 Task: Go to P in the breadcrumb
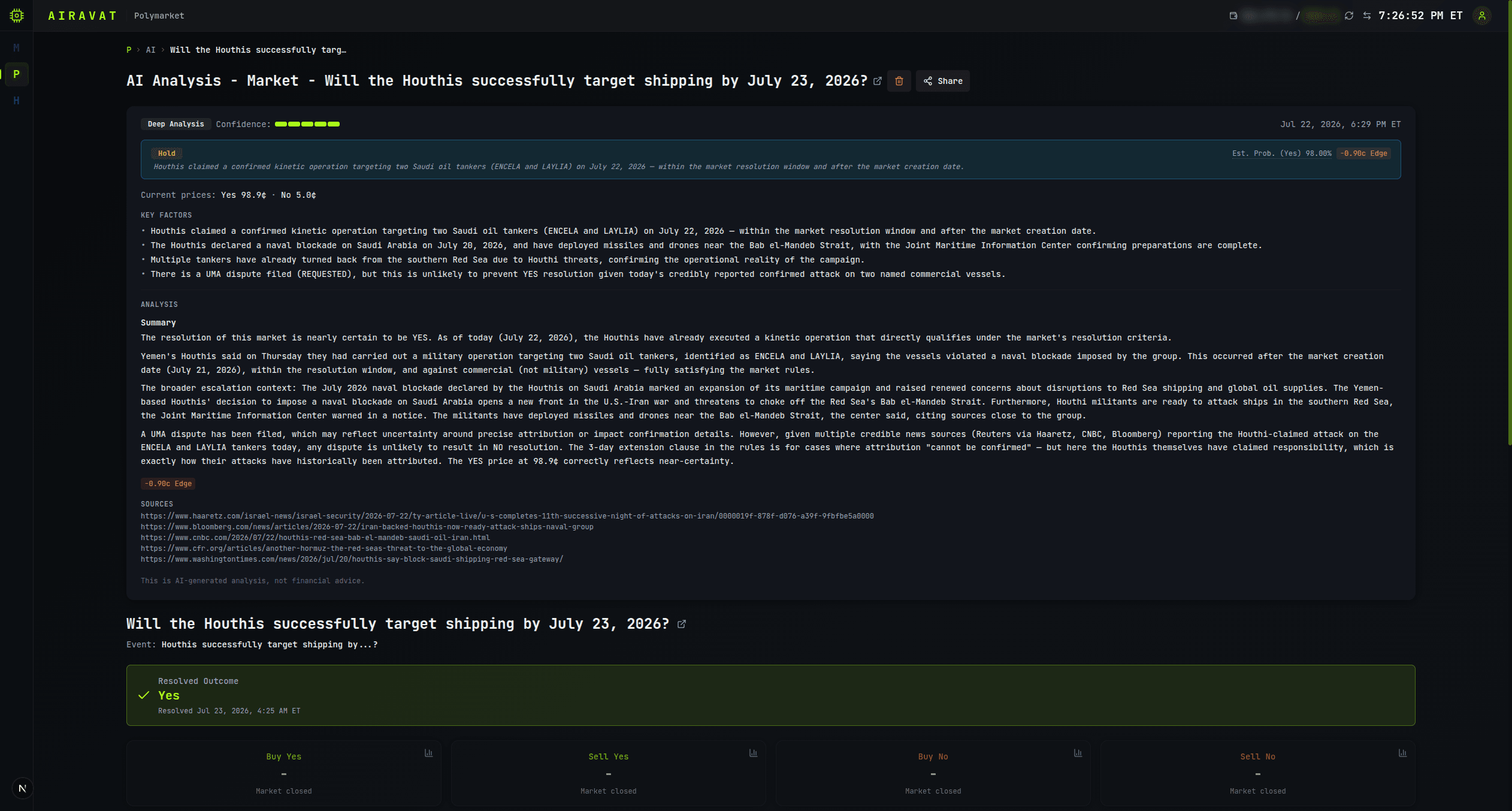(129, 50)
